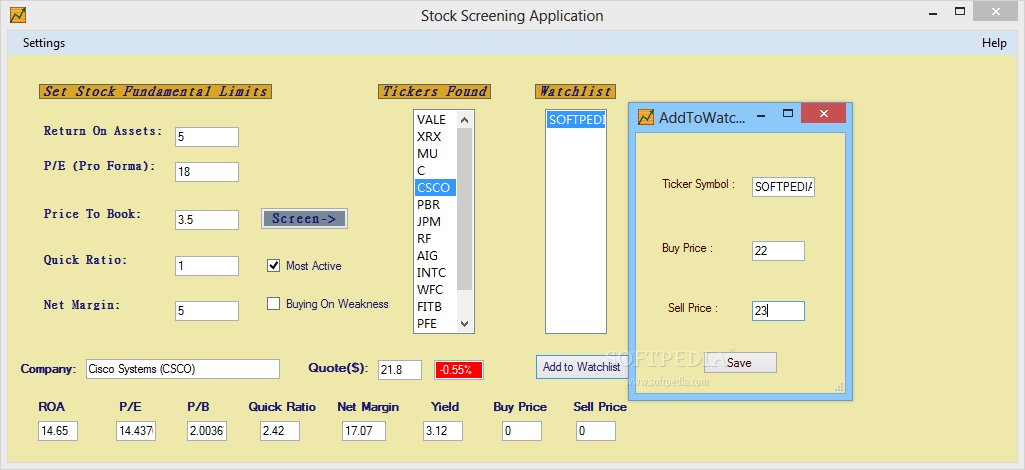
Task: Open the Help menu
Action: (994, 43)
